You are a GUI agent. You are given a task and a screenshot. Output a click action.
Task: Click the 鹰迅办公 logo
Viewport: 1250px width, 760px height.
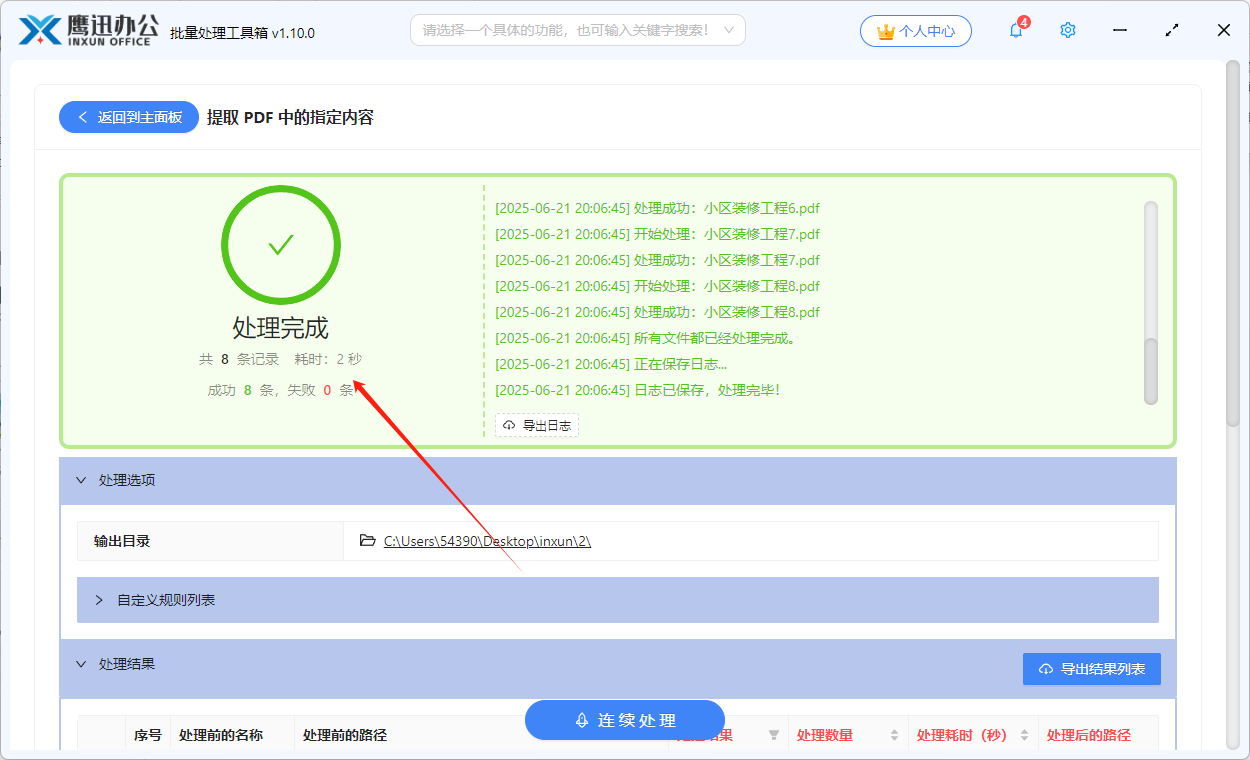(x=85, y=29)
